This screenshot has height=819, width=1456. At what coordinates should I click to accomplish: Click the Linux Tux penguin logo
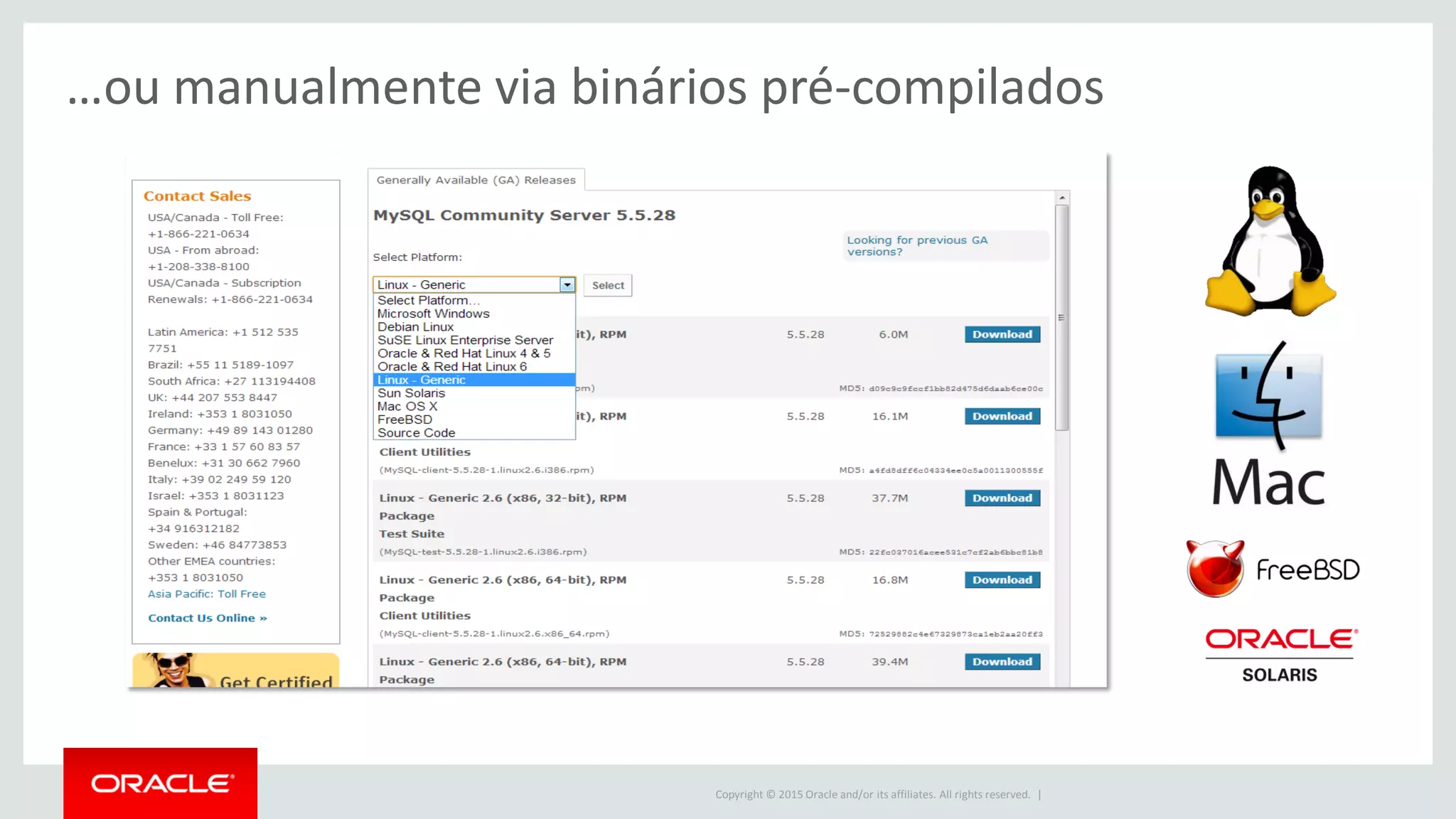1270,241
